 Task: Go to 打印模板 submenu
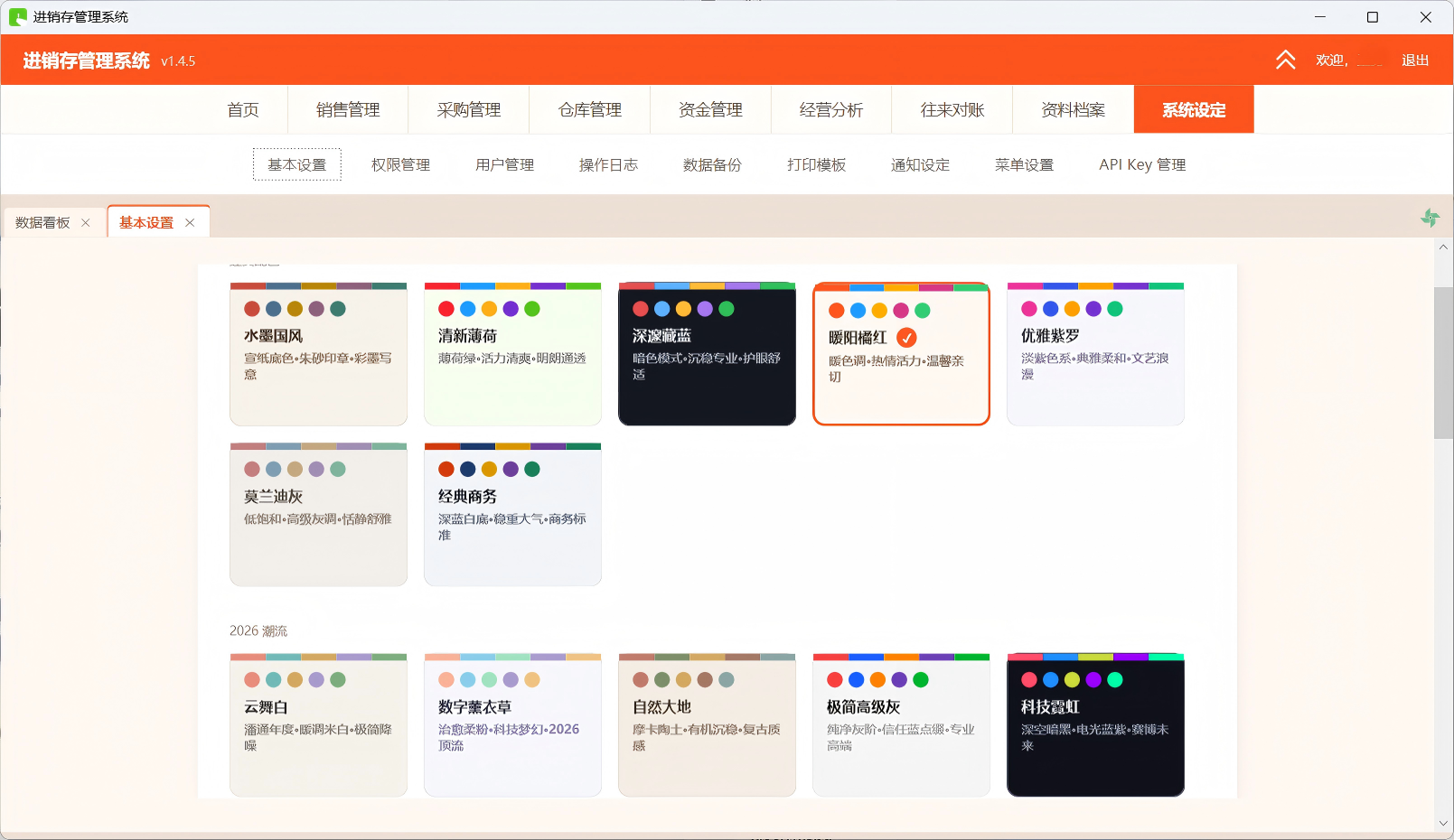click(817, 164)
